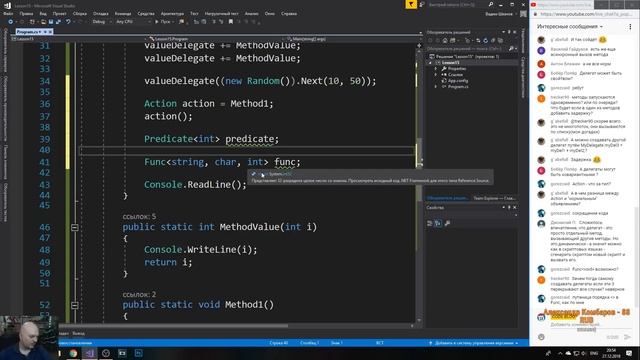This screenshot has width=640, height=360.
Task: Click the Alphabetical sort icon in Properties panel
Action: (438, 223)
